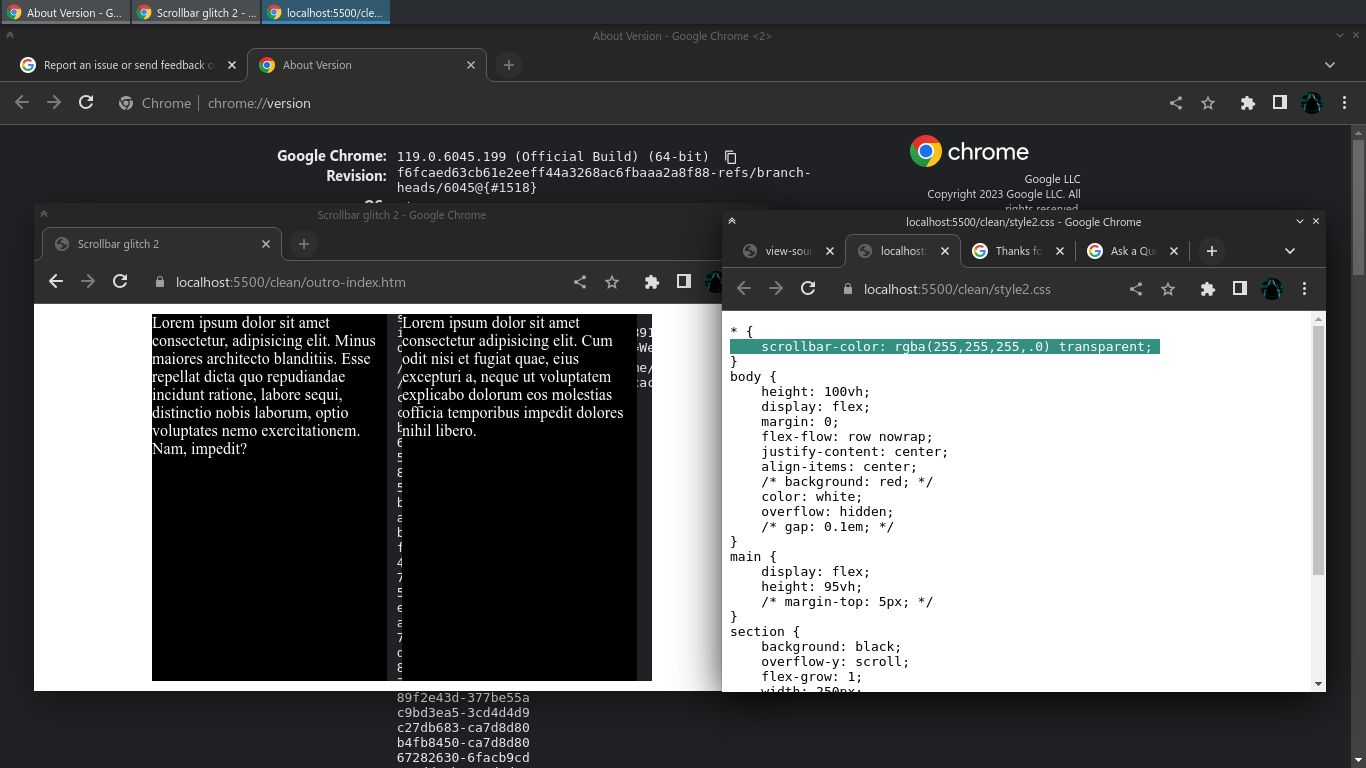Click the style2.css page vertical scrollbar
This screenshot has width=1366, height=768.
tap(1318, 450)
